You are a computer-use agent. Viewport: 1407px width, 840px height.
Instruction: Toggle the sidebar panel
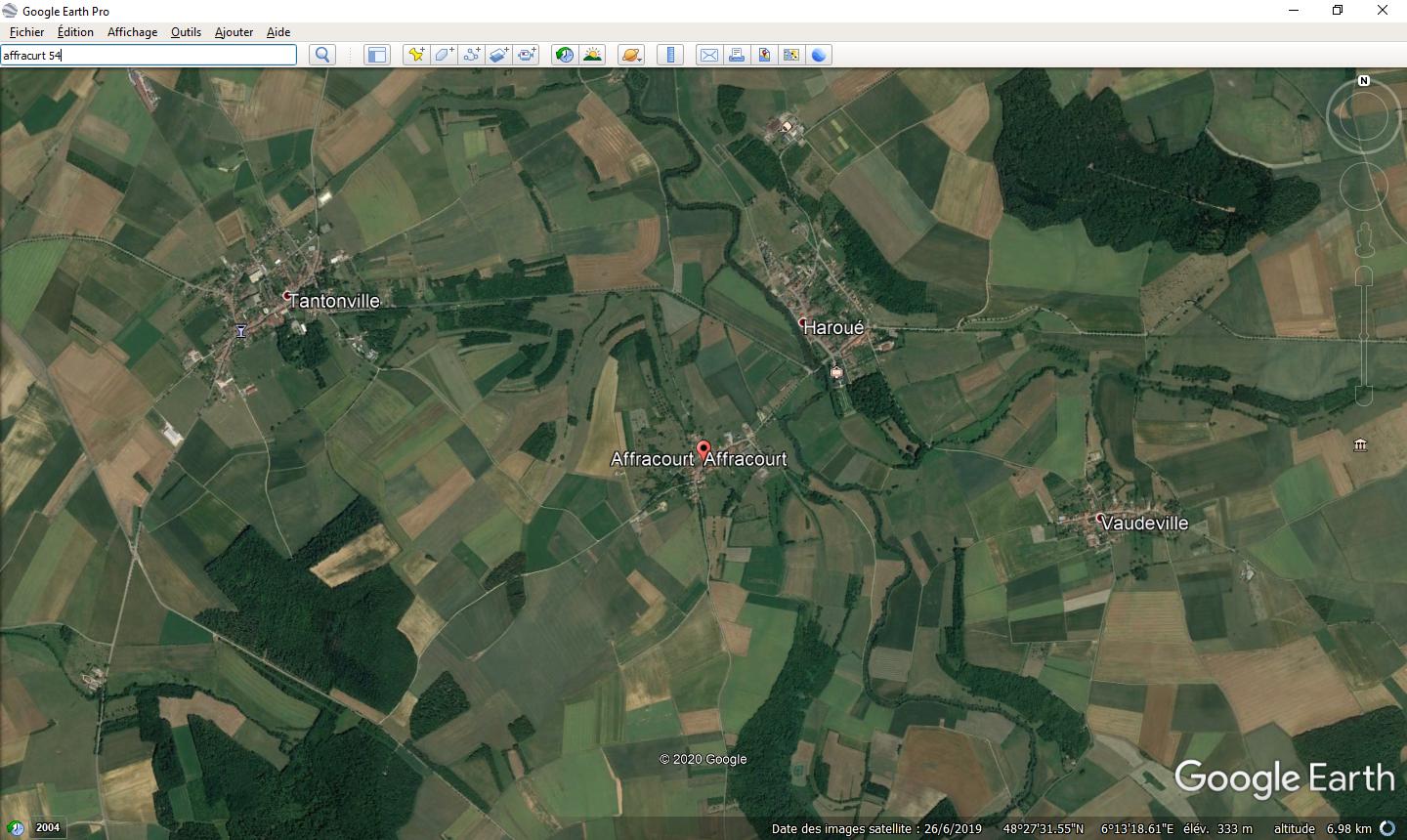[x=376, y=55]
